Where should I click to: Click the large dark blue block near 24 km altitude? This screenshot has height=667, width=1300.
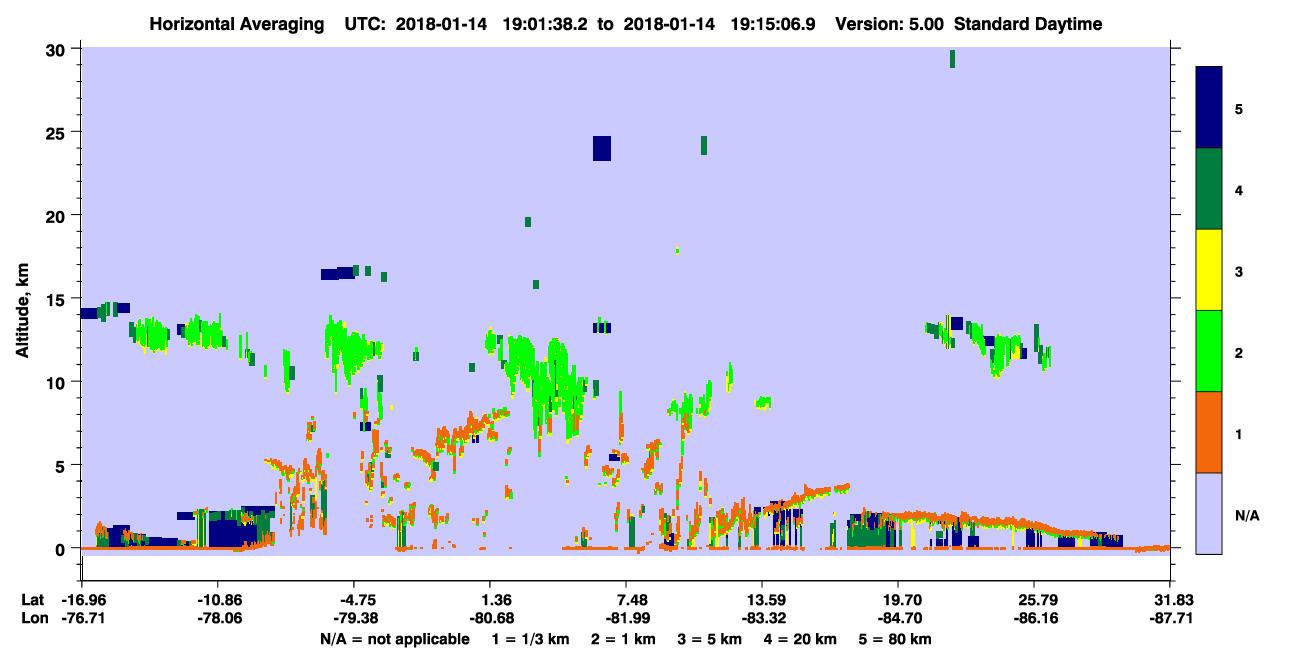[601, 148]
